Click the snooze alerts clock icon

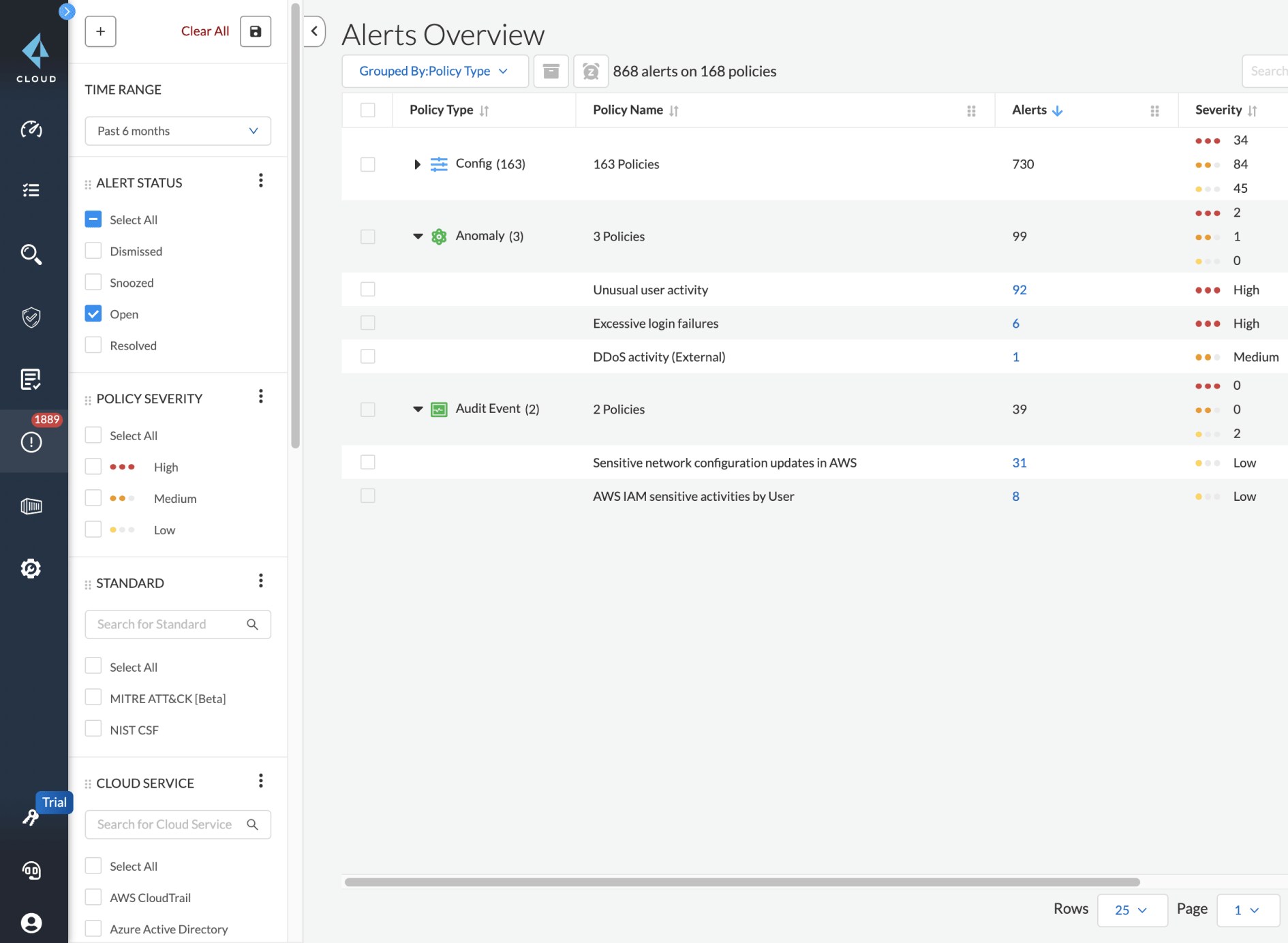591,72
